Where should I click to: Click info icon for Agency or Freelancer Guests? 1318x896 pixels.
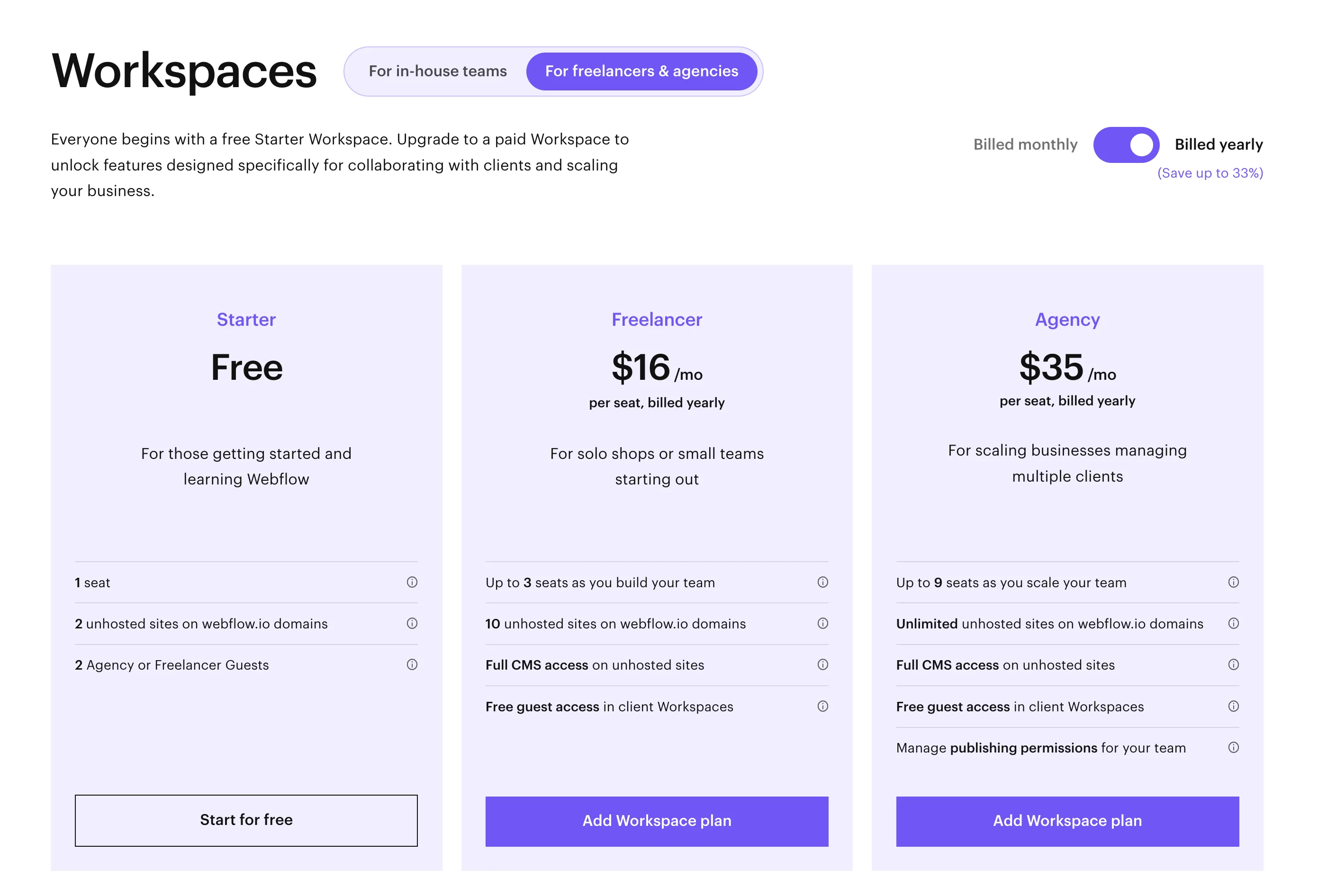point(412,664)
